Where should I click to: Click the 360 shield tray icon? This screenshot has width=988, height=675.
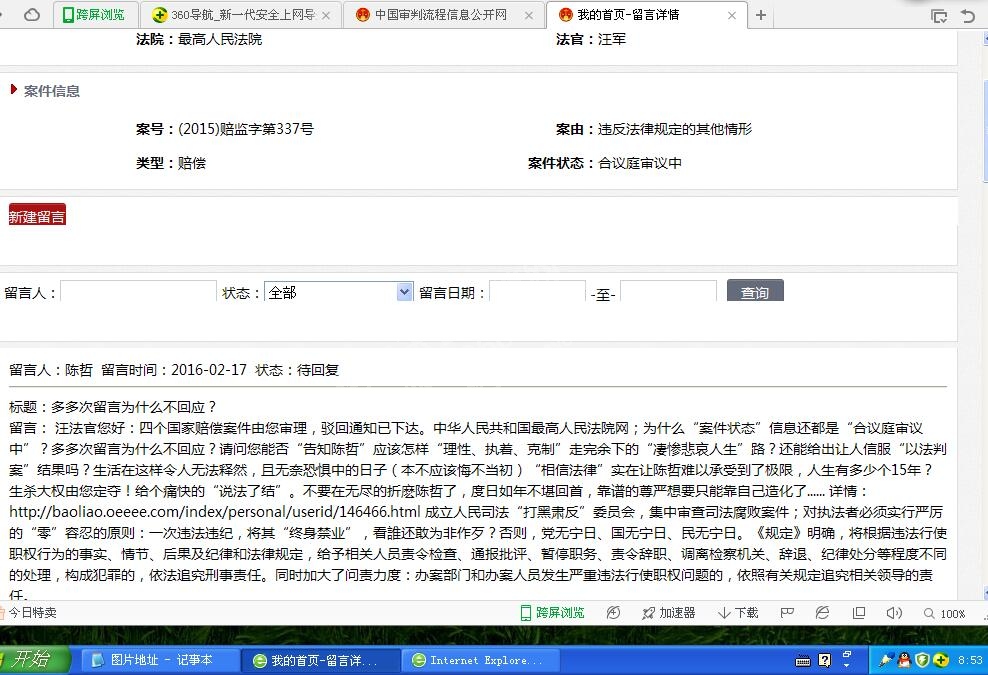922,660
